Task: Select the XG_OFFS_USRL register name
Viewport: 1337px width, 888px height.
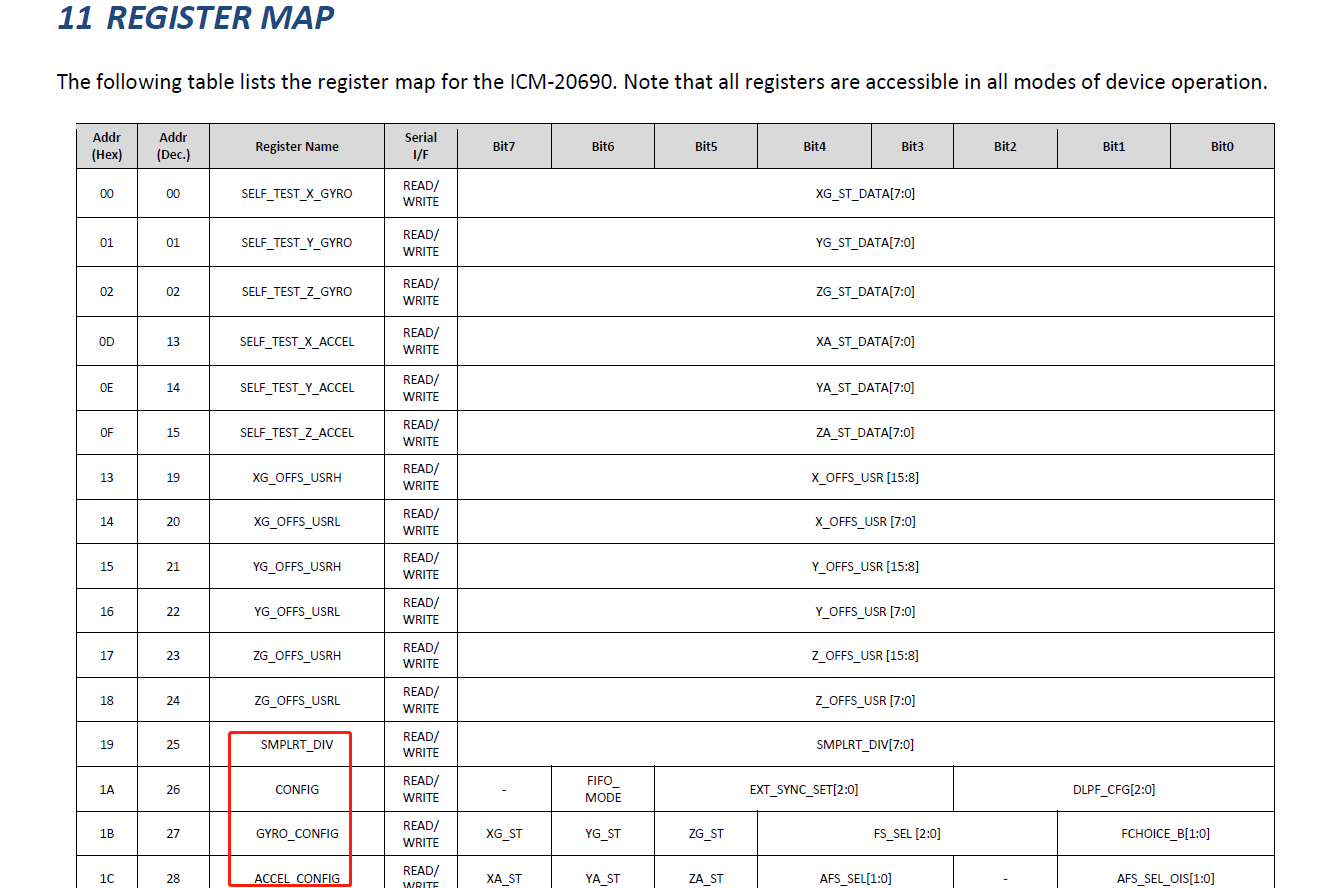Action: pyautogui.click(x=297, y=521)
